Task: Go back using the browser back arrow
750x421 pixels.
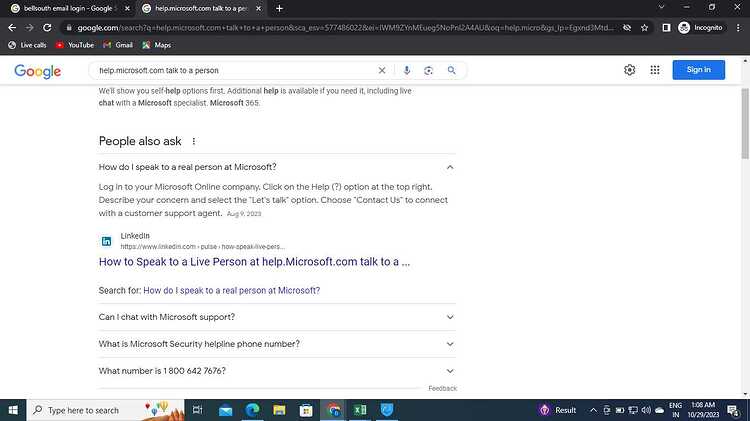Action: coord(12,28)
